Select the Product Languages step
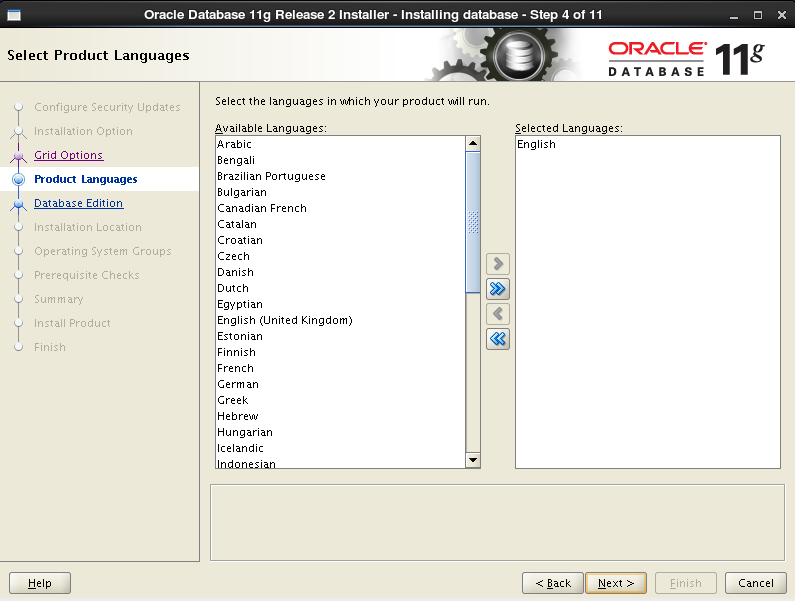795x601 pixels. (x=86, y=179)
